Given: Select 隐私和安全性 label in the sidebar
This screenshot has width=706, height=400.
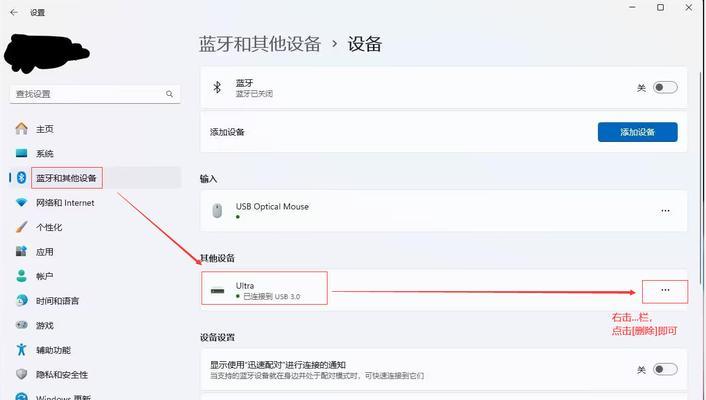Looking at the screenshot, I should [x=62, y=374].
